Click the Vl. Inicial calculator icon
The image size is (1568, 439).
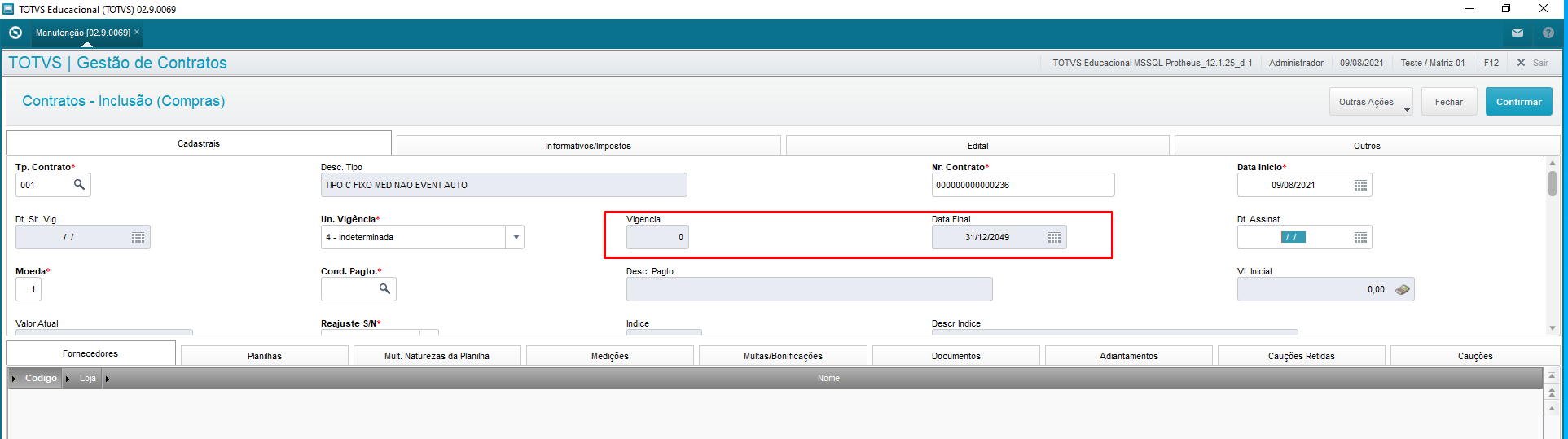1402,289
